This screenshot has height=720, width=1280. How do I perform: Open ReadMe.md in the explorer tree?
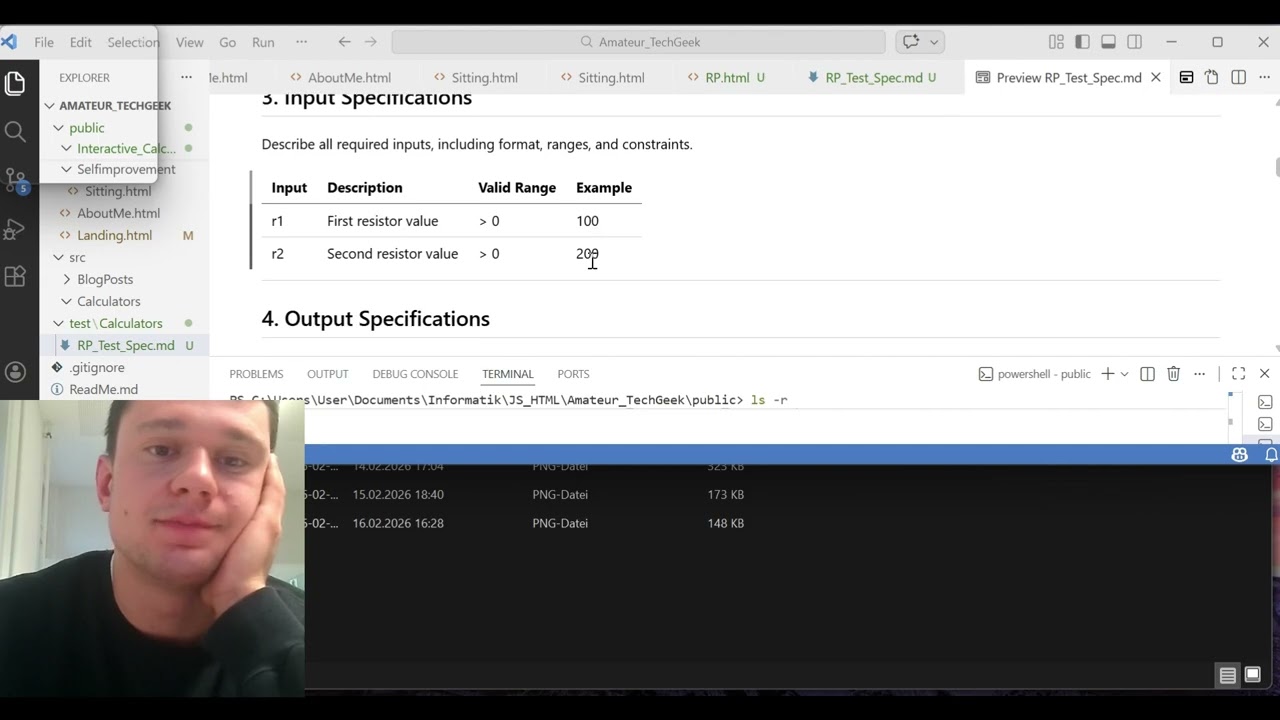pos(103,389)
